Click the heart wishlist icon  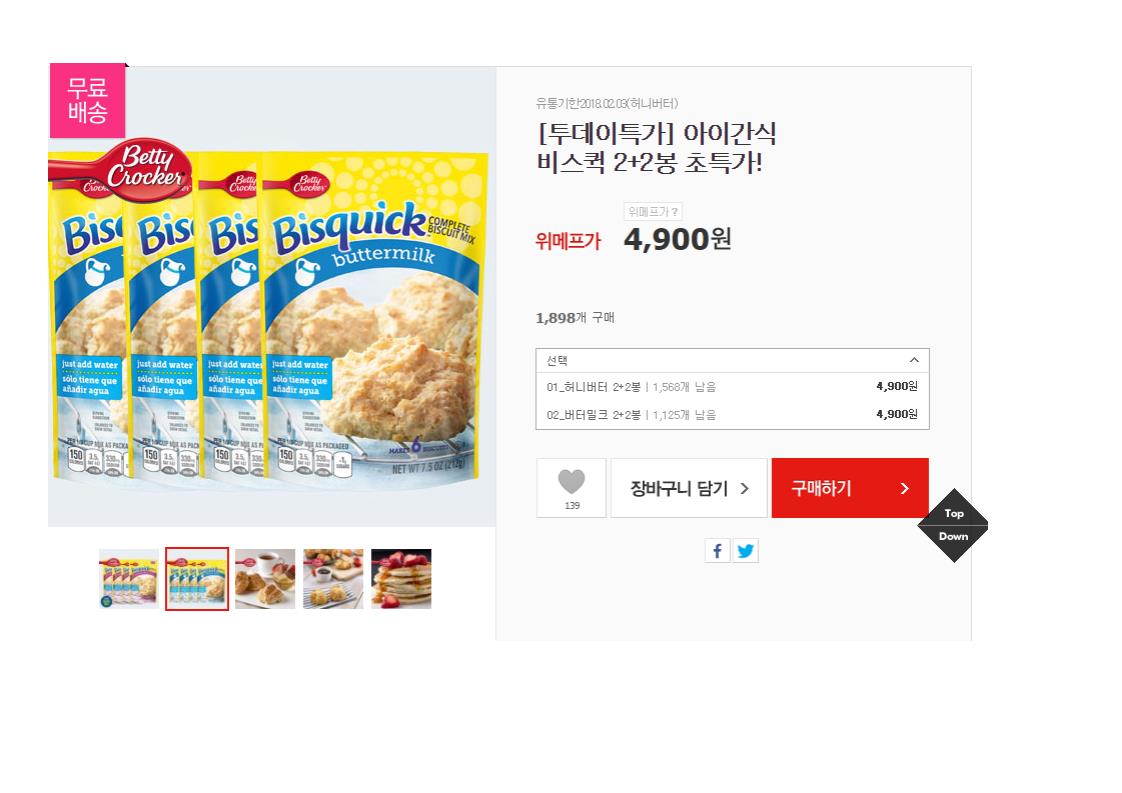571,482
